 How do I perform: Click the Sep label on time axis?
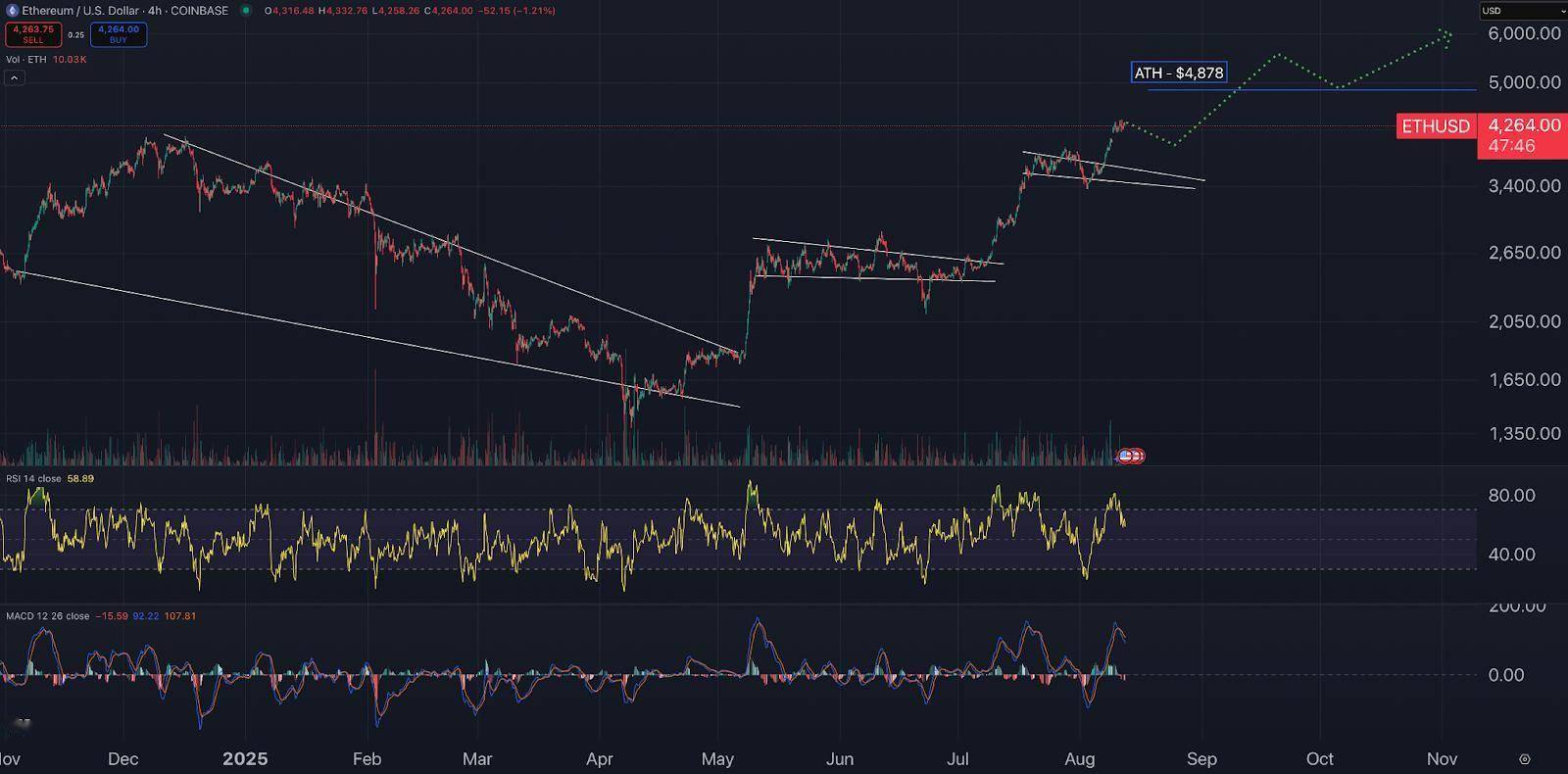tap(1201, 759)
